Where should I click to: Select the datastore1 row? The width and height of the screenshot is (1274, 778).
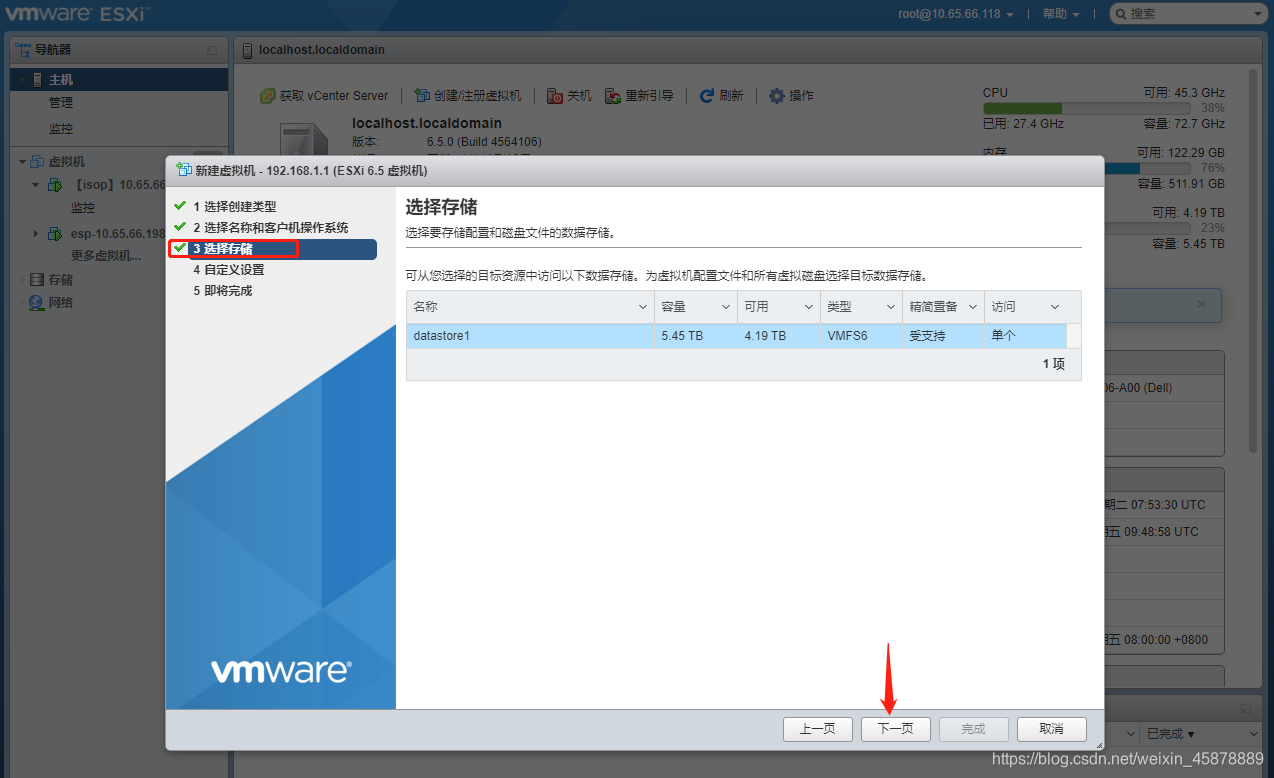(x=736, y=336)
